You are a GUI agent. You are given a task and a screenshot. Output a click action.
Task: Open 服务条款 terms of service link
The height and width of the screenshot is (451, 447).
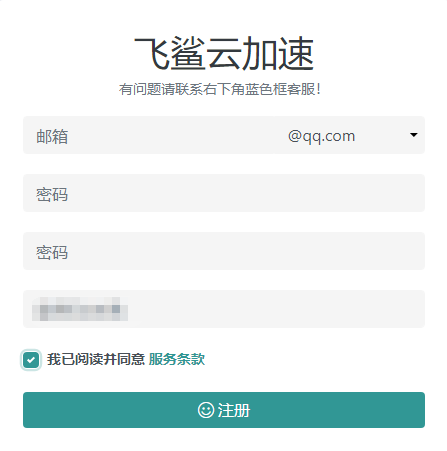tap(177, 359)
